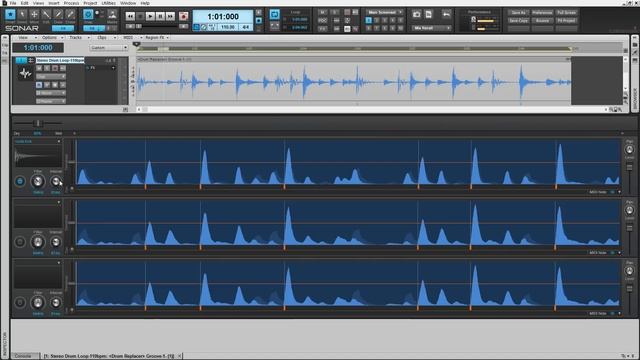The width and height of the screenshot is (640, 360).
Task: Open the Main Screenset dropdown
Action: tap(384, 12)
